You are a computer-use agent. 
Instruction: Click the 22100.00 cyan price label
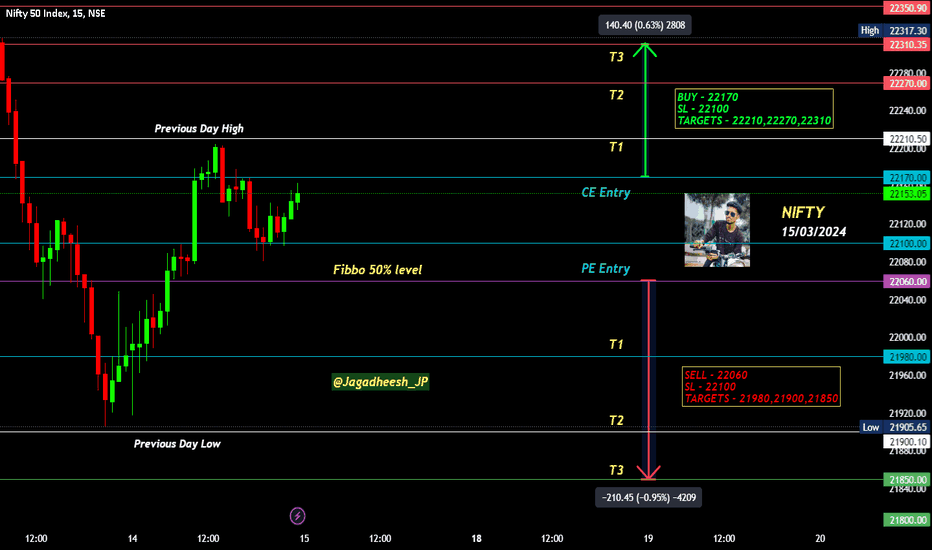click(907, 243)
